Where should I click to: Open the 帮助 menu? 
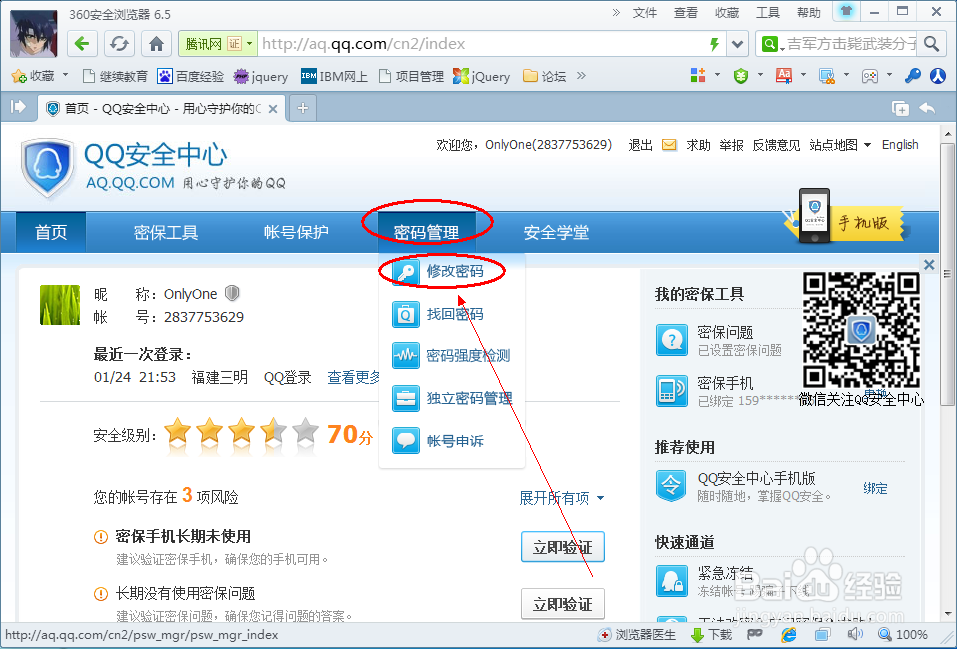click(809, 13)
